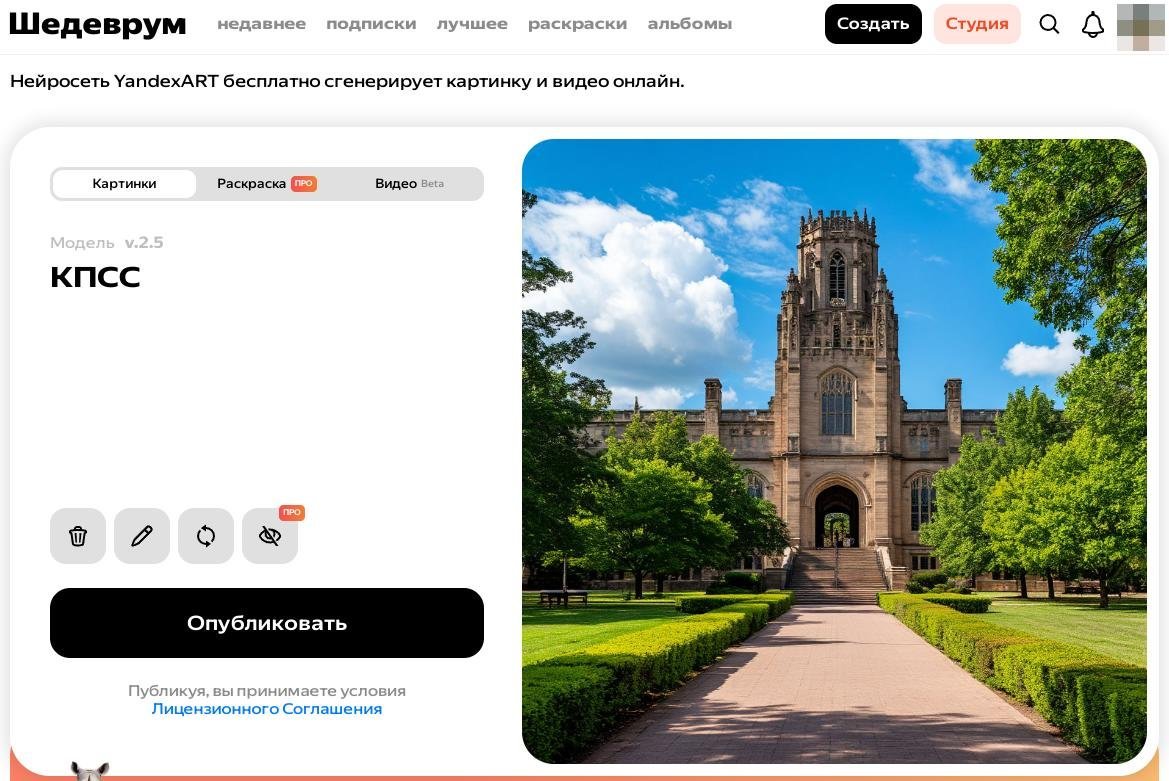This screenshot has height=781, width=1169.
Task: Click the Создать button
Action: click(873, 24)
